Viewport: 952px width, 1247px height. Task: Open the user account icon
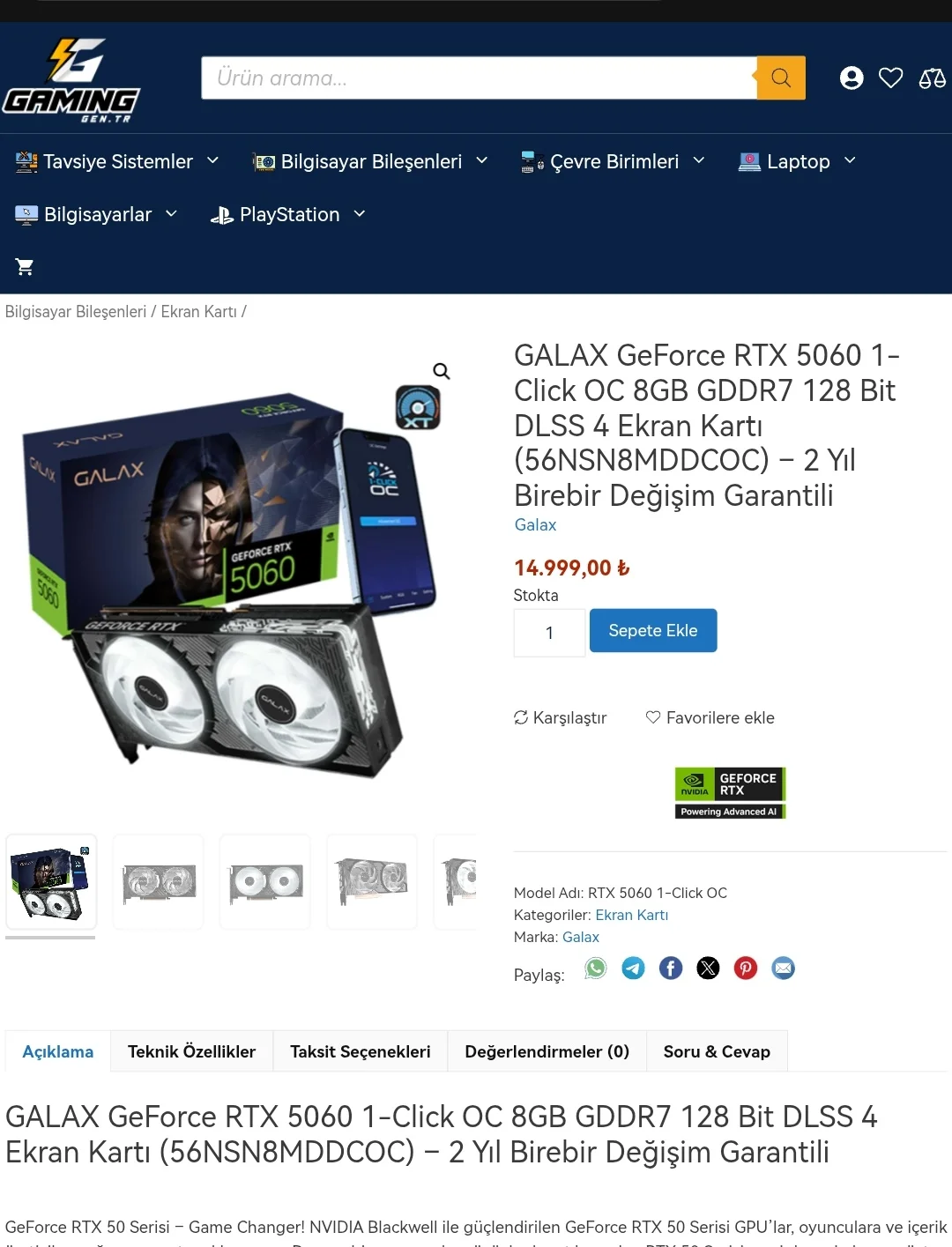[x=852, y=78]
